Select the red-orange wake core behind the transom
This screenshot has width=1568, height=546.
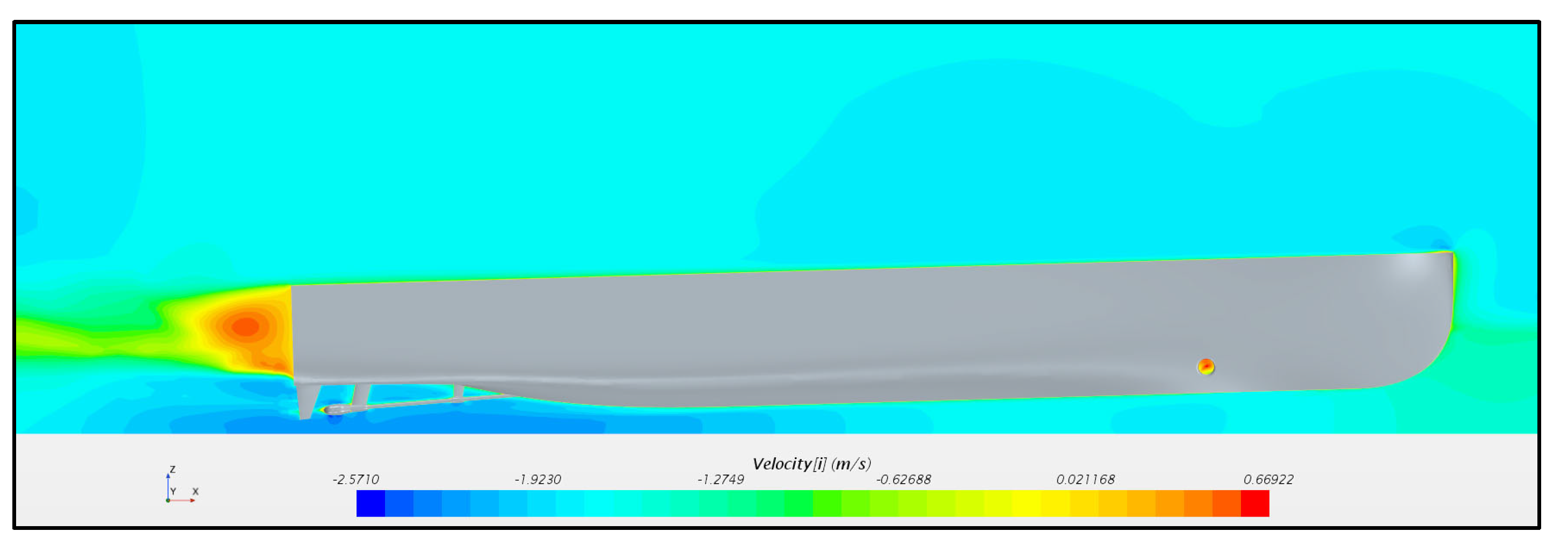245,326
